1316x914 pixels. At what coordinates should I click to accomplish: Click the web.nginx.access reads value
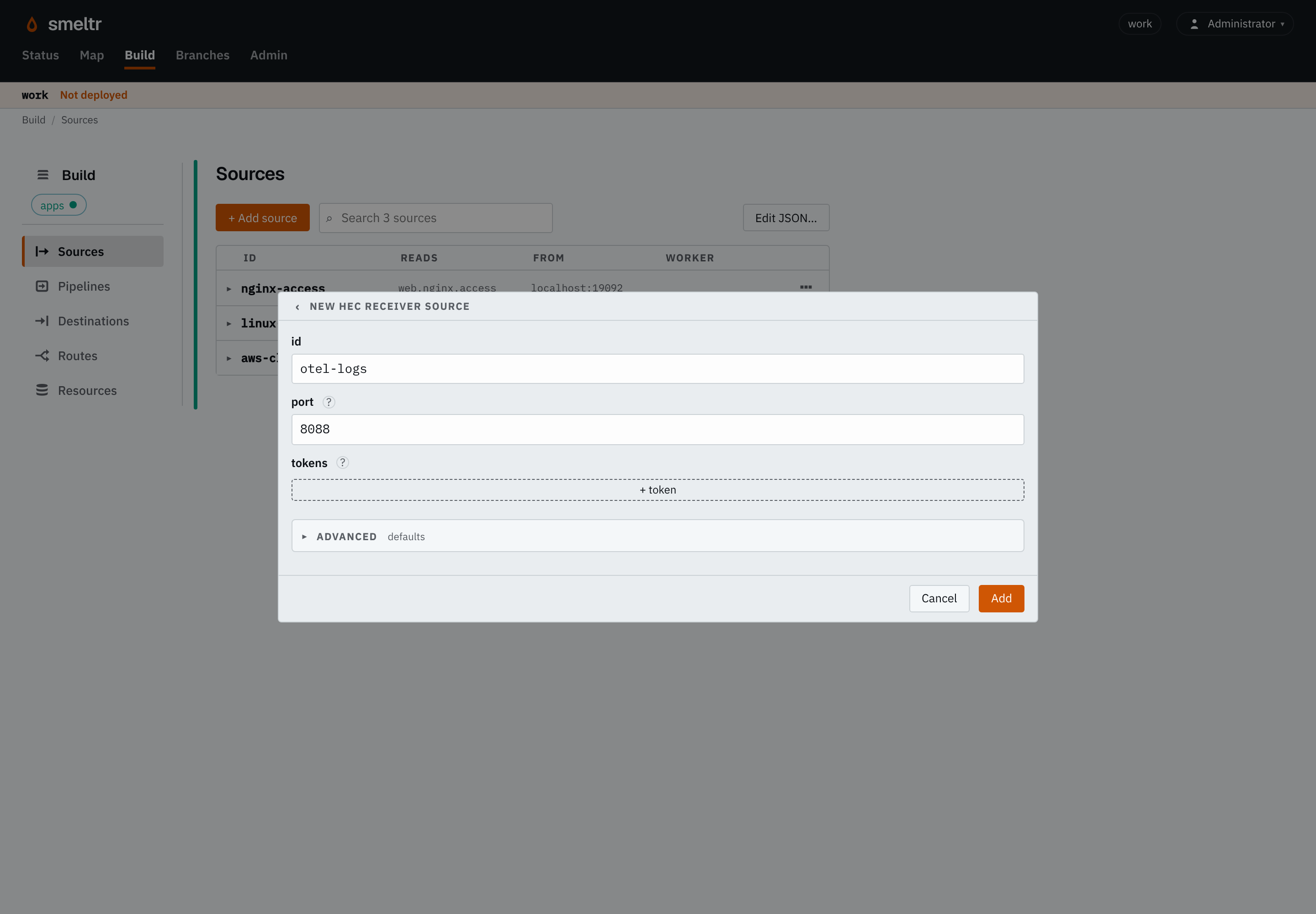[447, 288]
